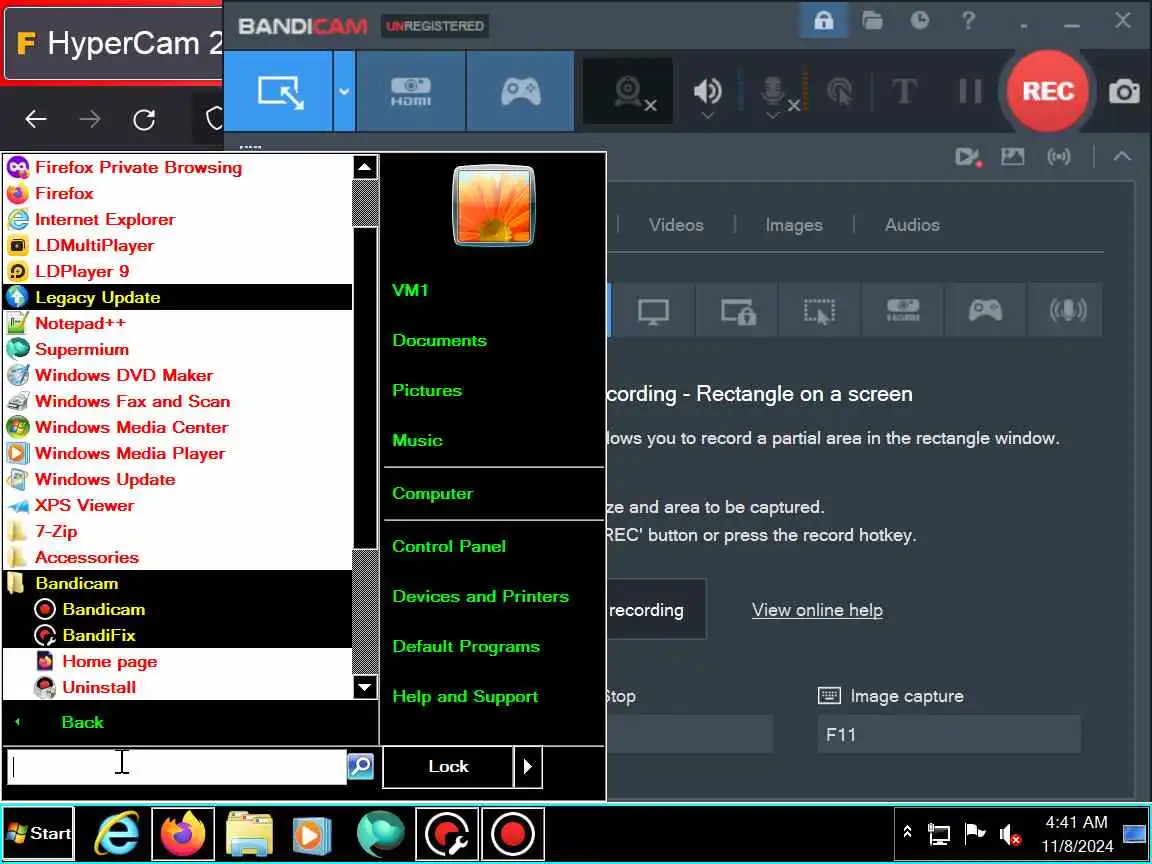Open scheduled recording clock icon
This screenshot has height=864, width=1152.
919,21
